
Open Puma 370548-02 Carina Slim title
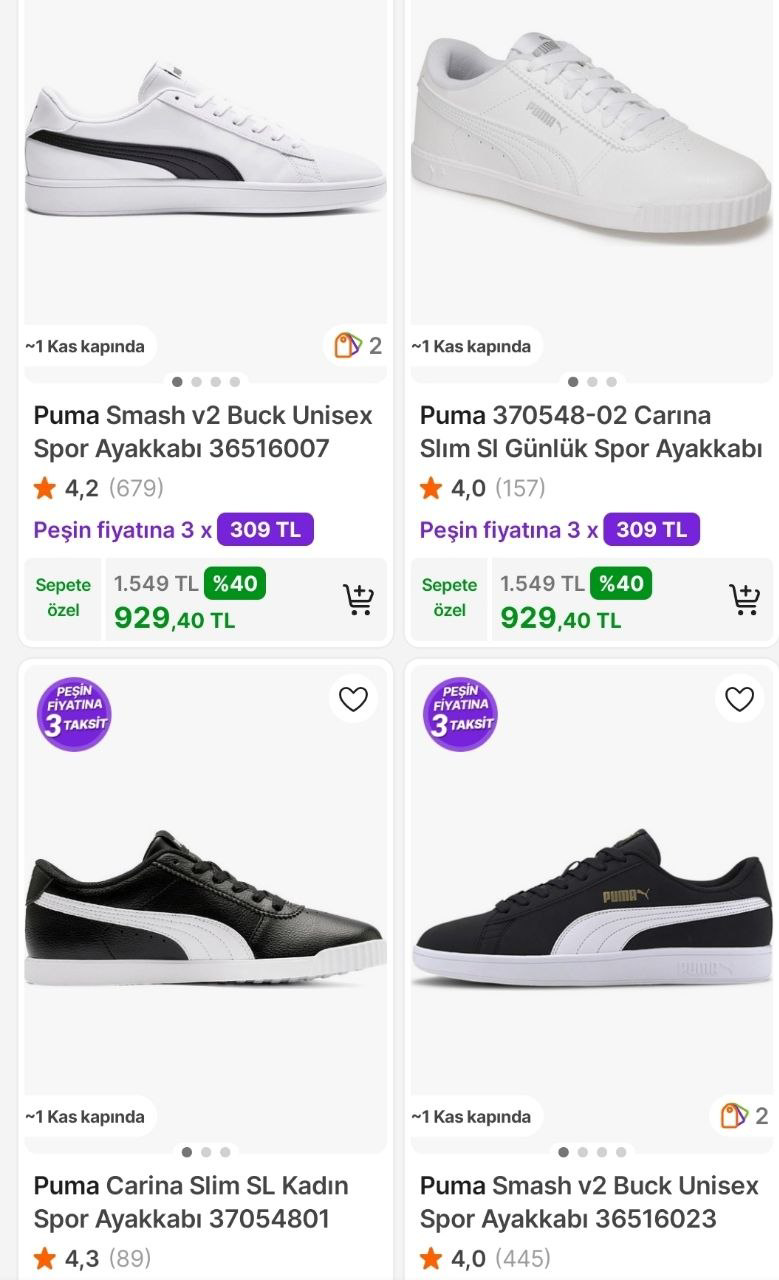click(x=590, y=431)
